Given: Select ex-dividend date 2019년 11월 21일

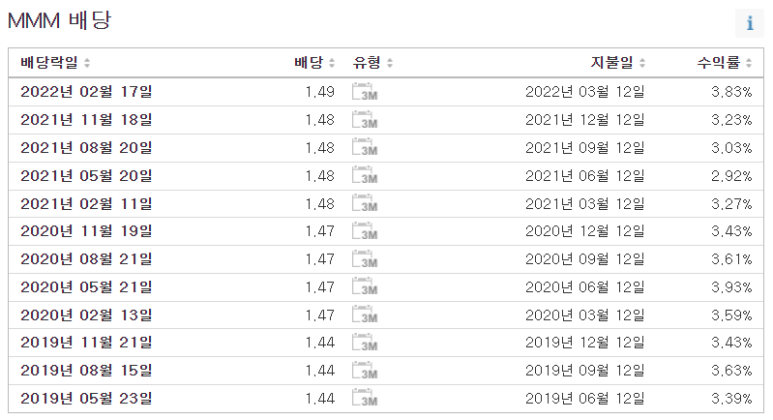Looking at the screenshot, I should tap(86, 343).
